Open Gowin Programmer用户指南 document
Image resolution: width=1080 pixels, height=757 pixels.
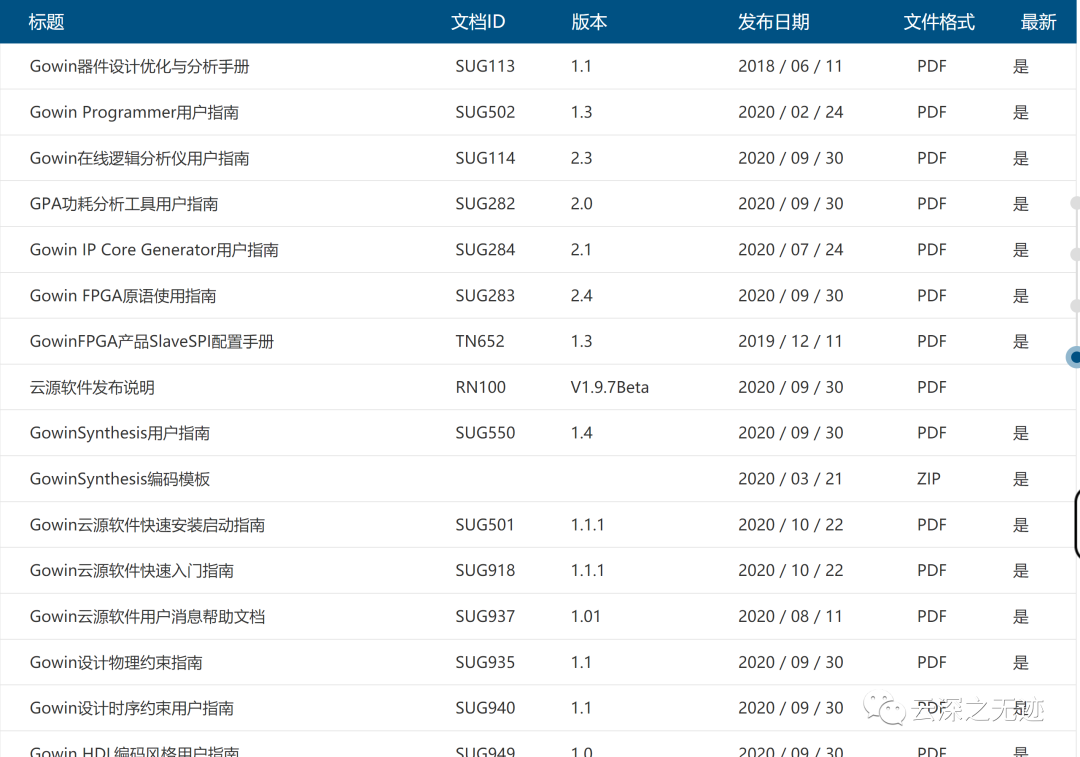134,112
